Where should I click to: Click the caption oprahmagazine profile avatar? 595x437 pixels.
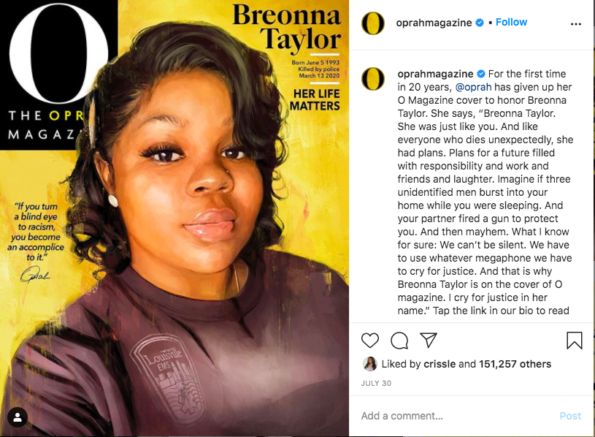373,79
